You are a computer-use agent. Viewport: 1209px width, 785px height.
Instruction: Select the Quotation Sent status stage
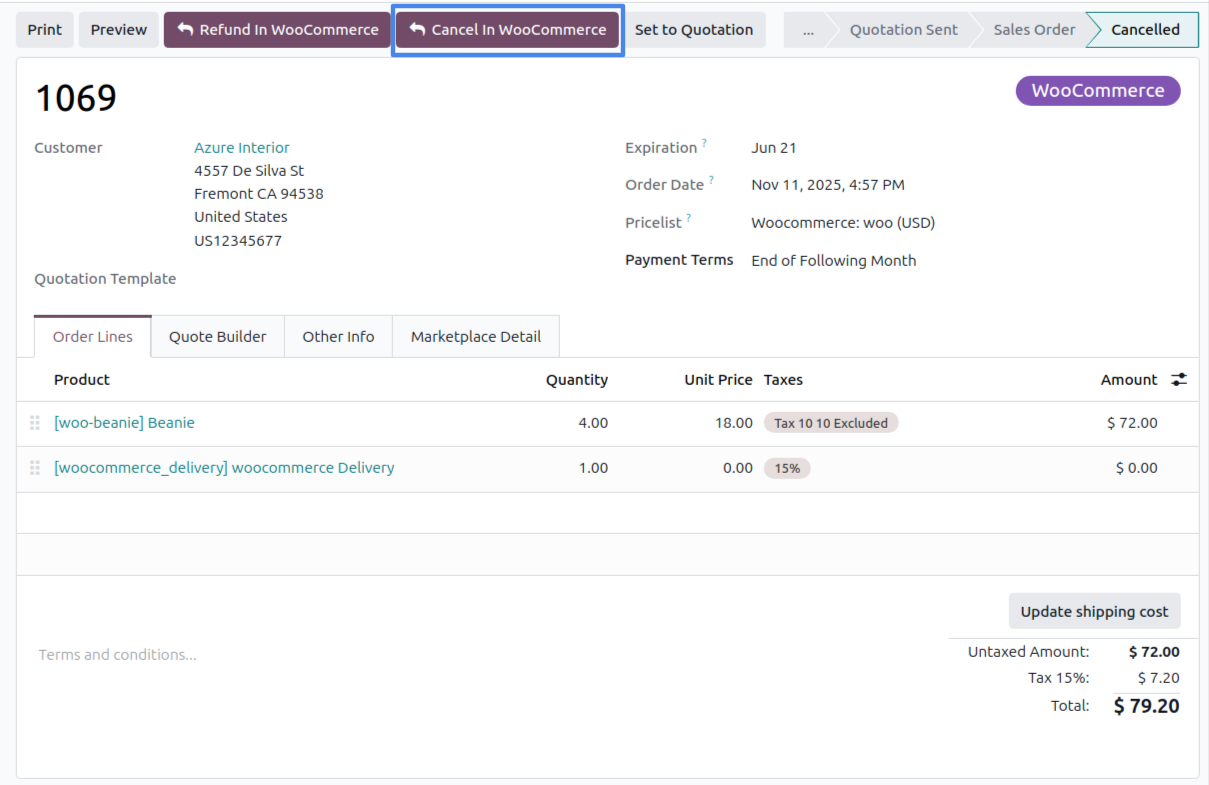coord(903,30)
